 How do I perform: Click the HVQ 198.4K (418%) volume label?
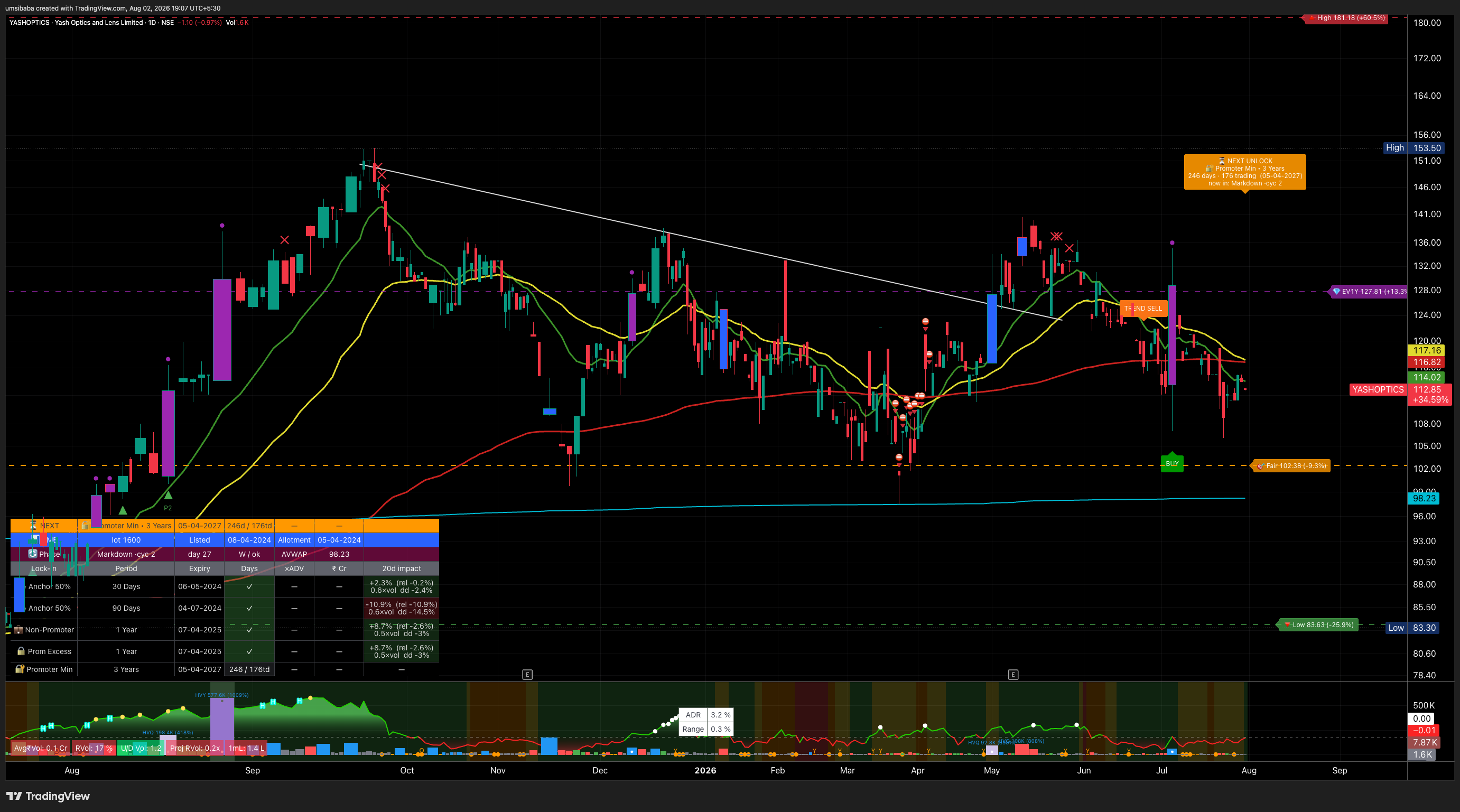(168, 732)
